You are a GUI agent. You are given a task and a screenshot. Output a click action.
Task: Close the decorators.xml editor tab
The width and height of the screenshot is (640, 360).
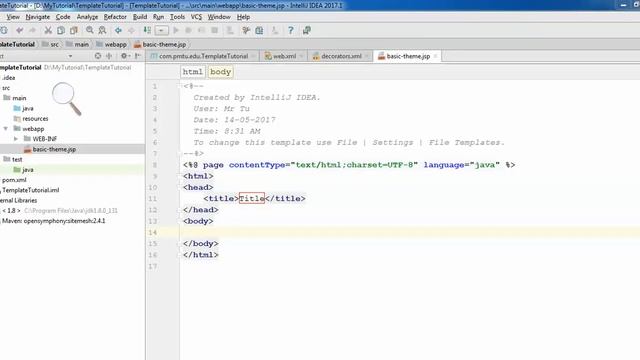(367, 56)
